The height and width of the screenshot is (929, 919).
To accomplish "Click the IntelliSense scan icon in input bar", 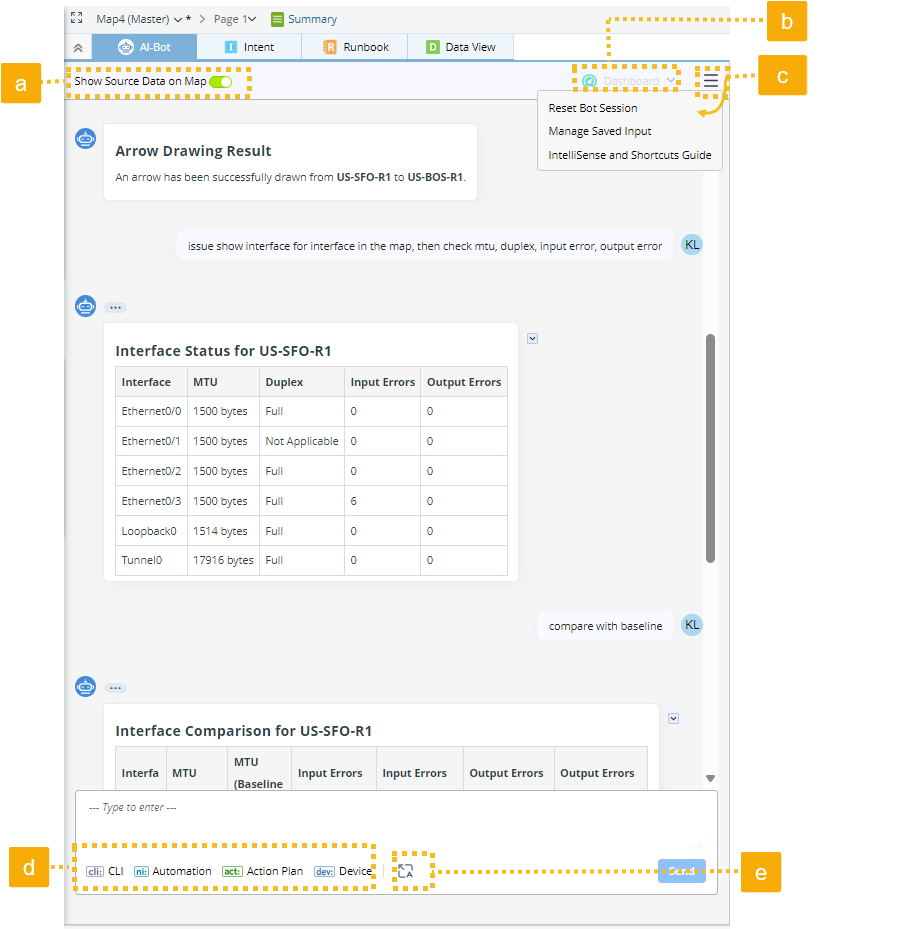I will pyautogui.click(x=405, y=871).
